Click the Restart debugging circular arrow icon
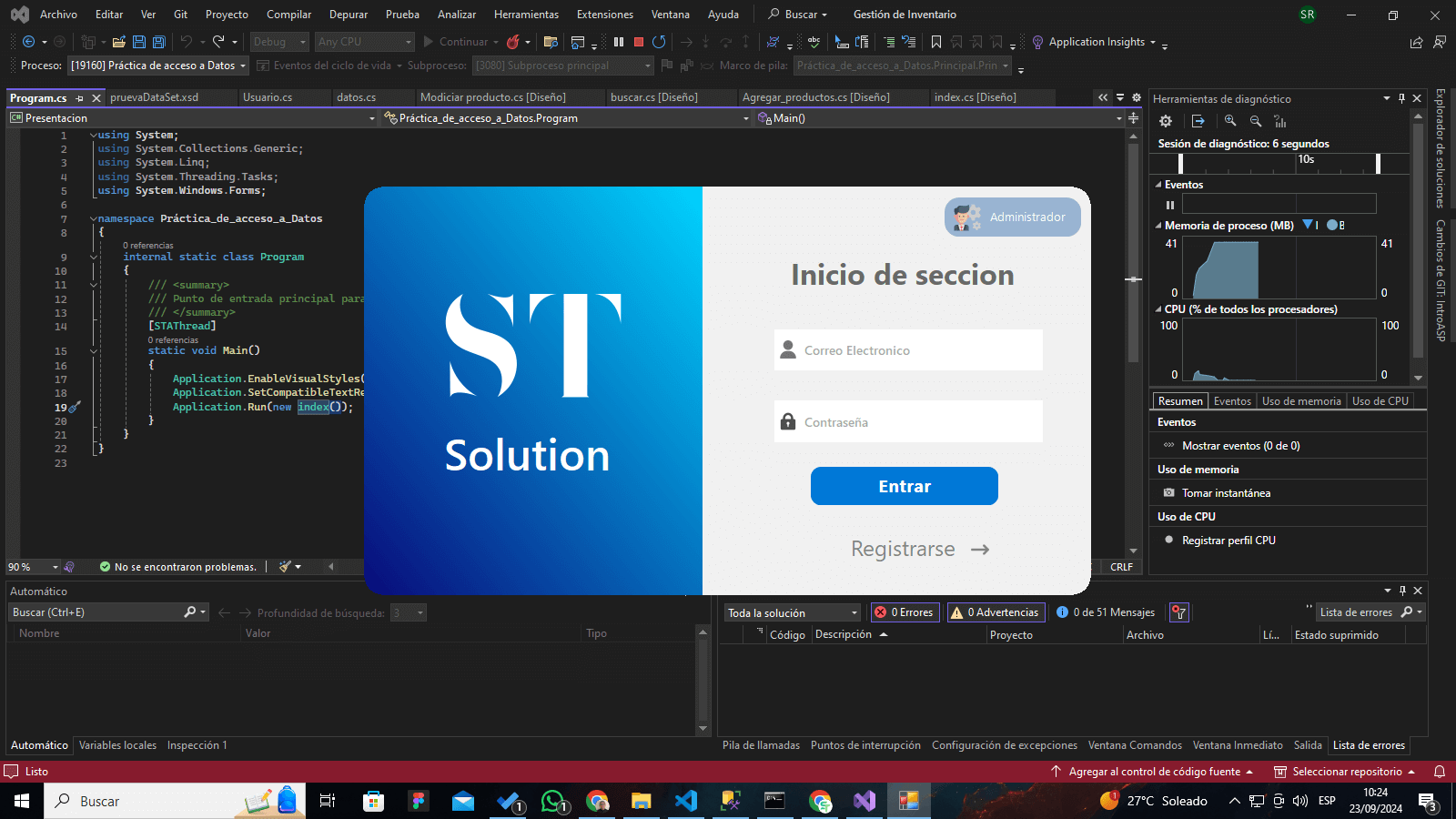Image resolution: width=1456 pixels, height=819 pixels. point(659,42)
